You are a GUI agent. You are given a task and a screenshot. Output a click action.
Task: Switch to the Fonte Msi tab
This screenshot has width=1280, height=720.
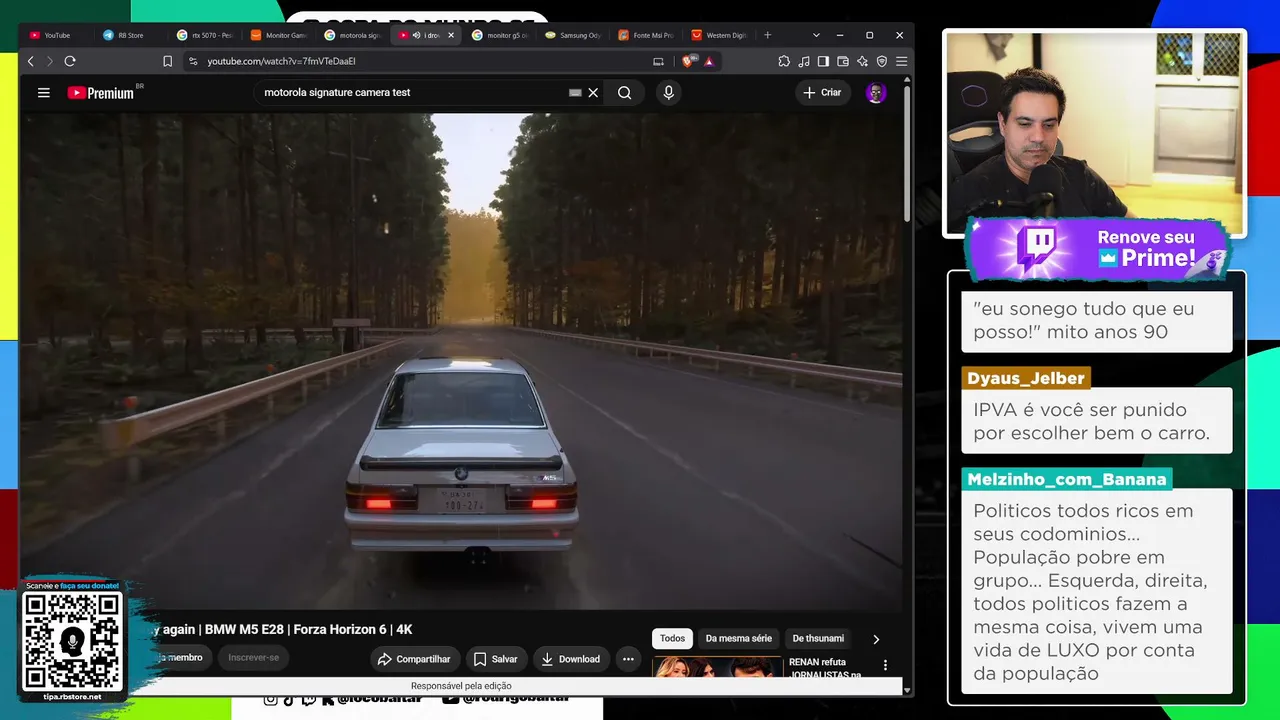pyautogui.click(x=647, y=35)
